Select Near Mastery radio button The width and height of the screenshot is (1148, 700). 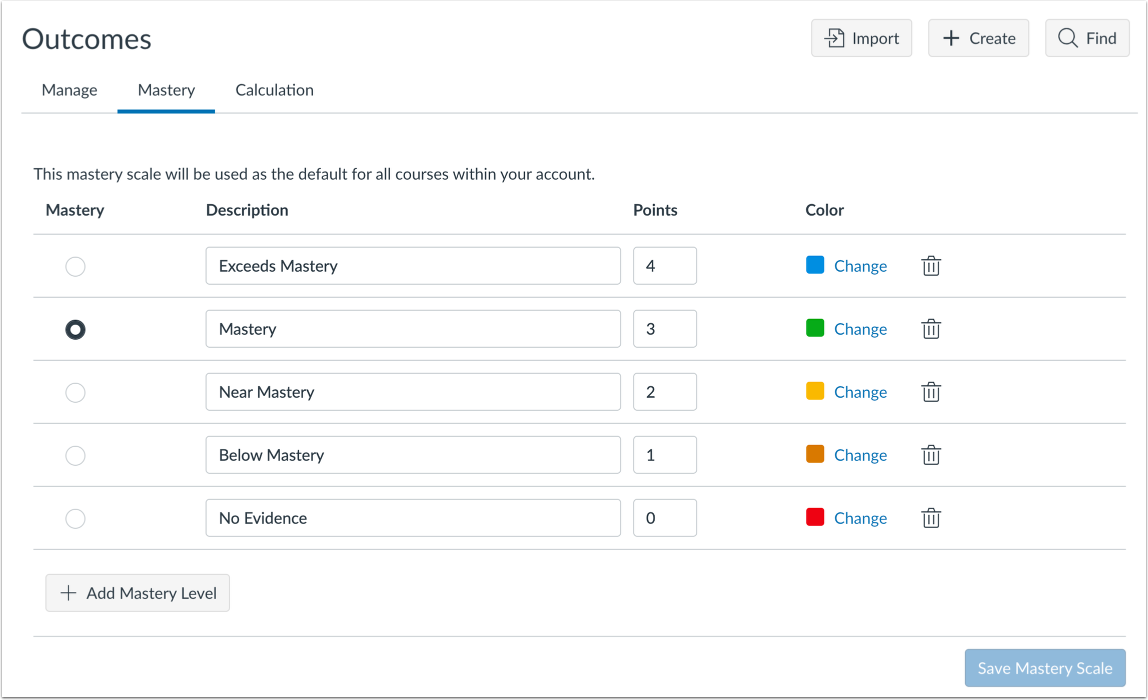click(75, 392)
